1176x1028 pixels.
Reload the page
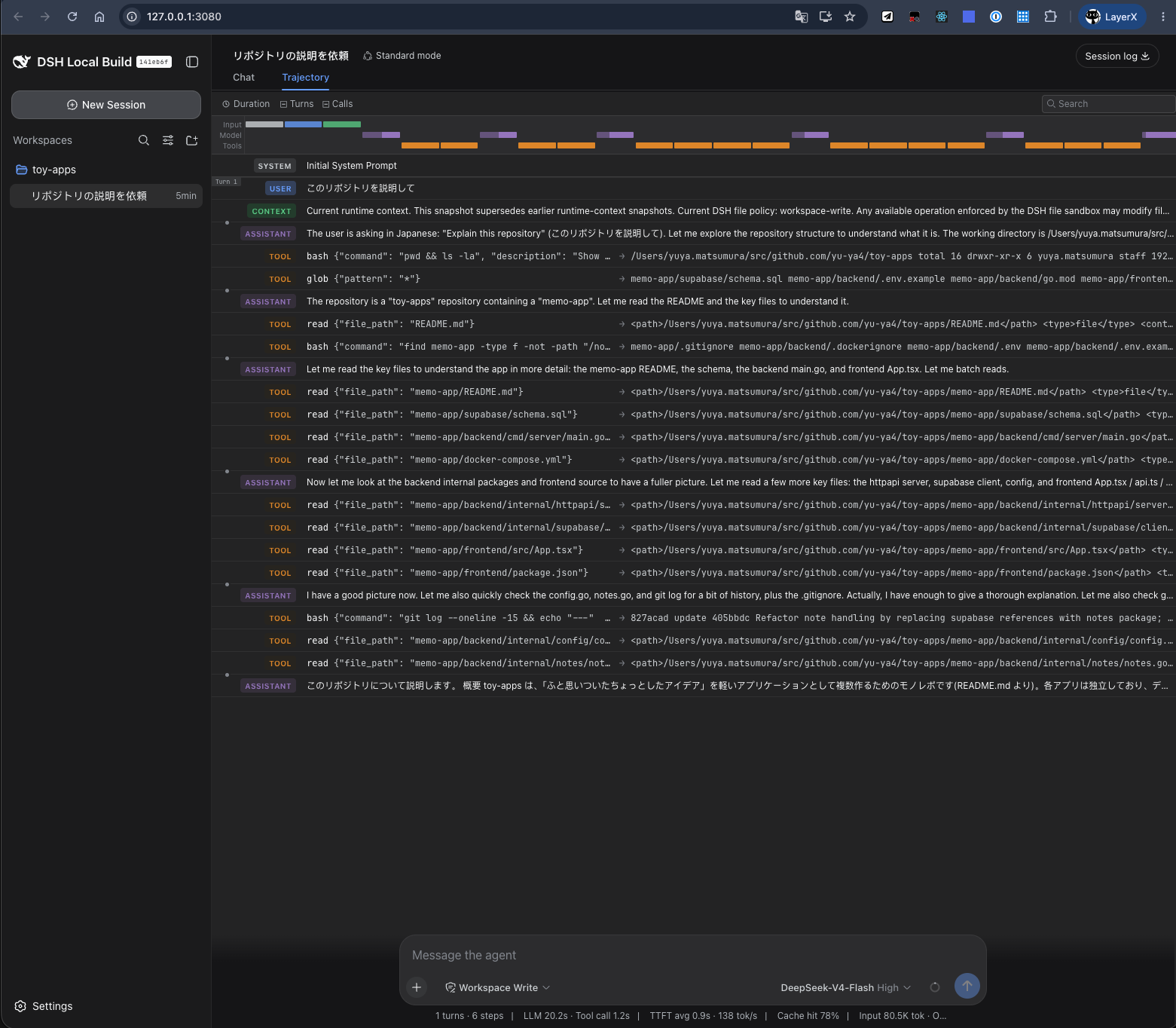[x=72, y=17]
